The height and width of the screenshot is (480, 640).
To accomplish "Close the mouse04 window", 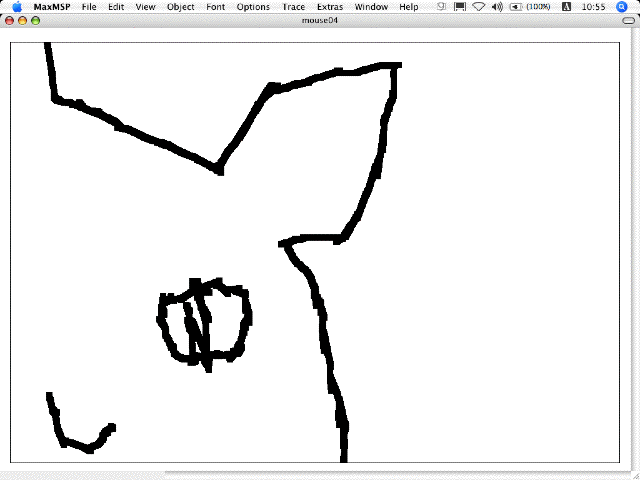I will (x=9, y=20).
